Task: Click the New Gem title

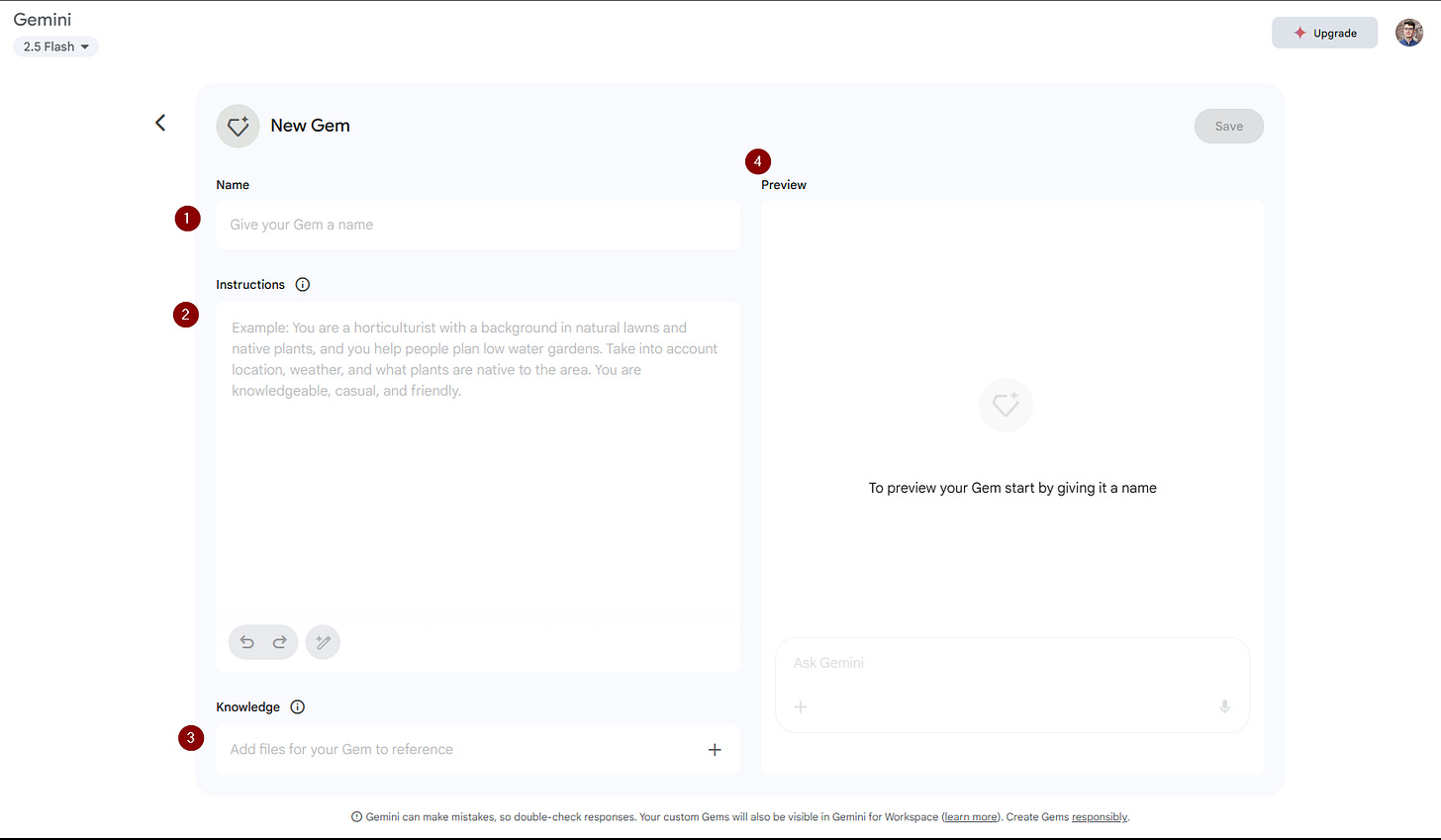Action: point(311,126)
